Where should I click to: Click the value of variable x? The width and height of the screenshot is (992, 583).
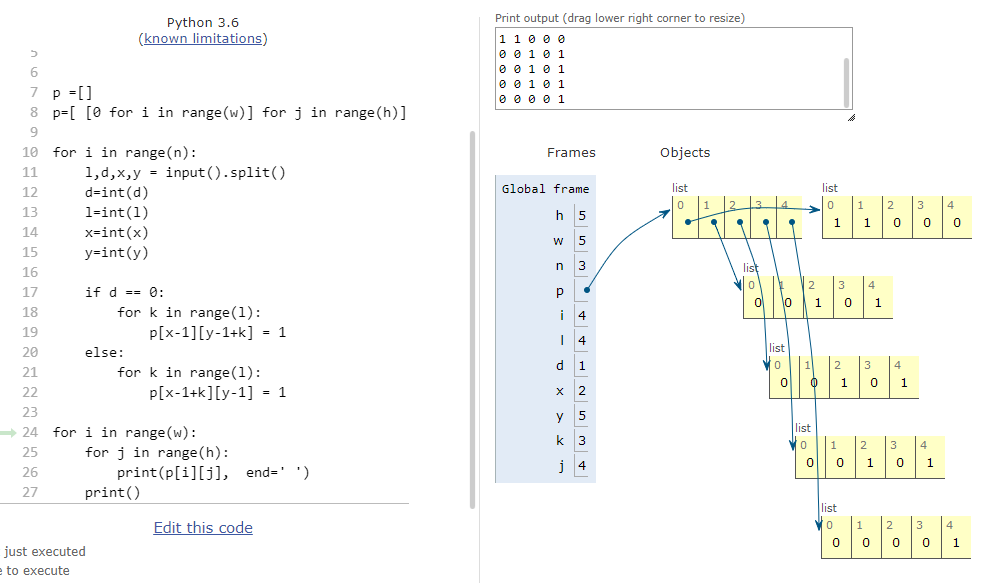[582, 391]
